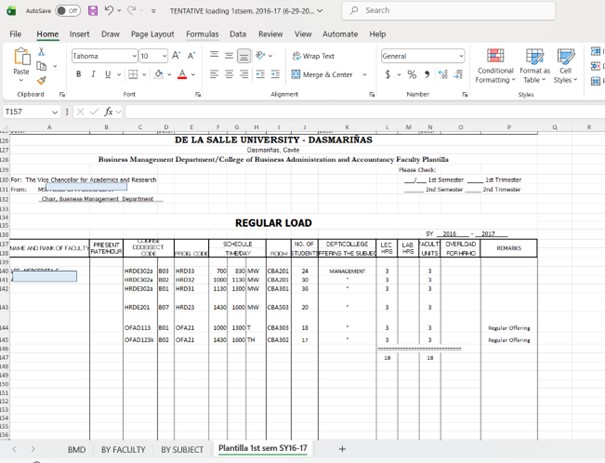Image resolution: width=605 pixels, height=463 pixels.
Task: Apply italic formatting
Action: [93, 74]
